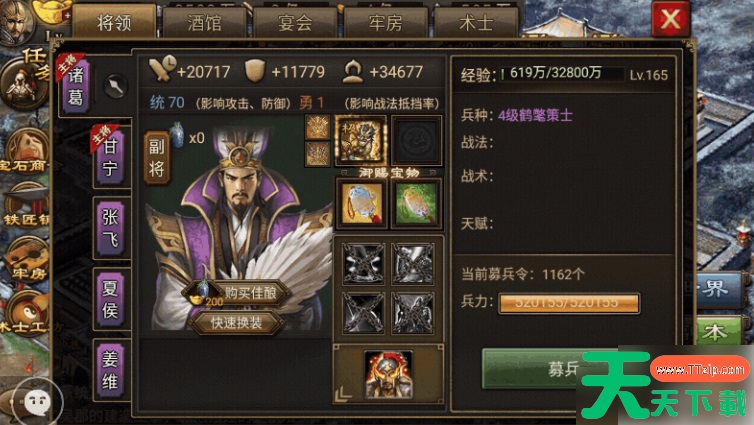The width and height of the screenshot is (754, 425).
Task: Open the 酒馆 tab
Action: [204, 22]
